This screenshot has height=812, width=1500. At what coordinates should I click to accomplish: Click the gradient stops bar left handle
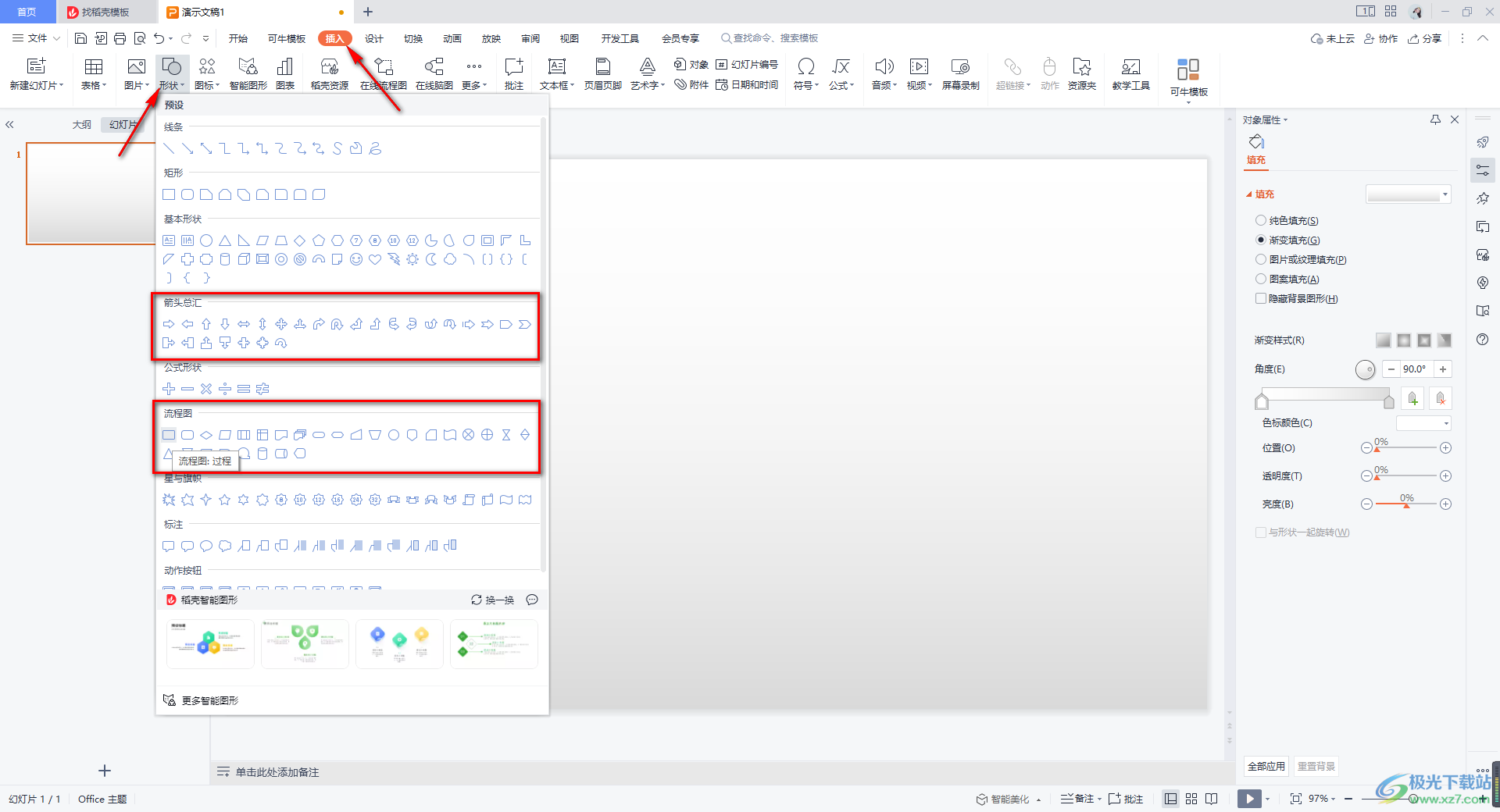click(1261, 401)
